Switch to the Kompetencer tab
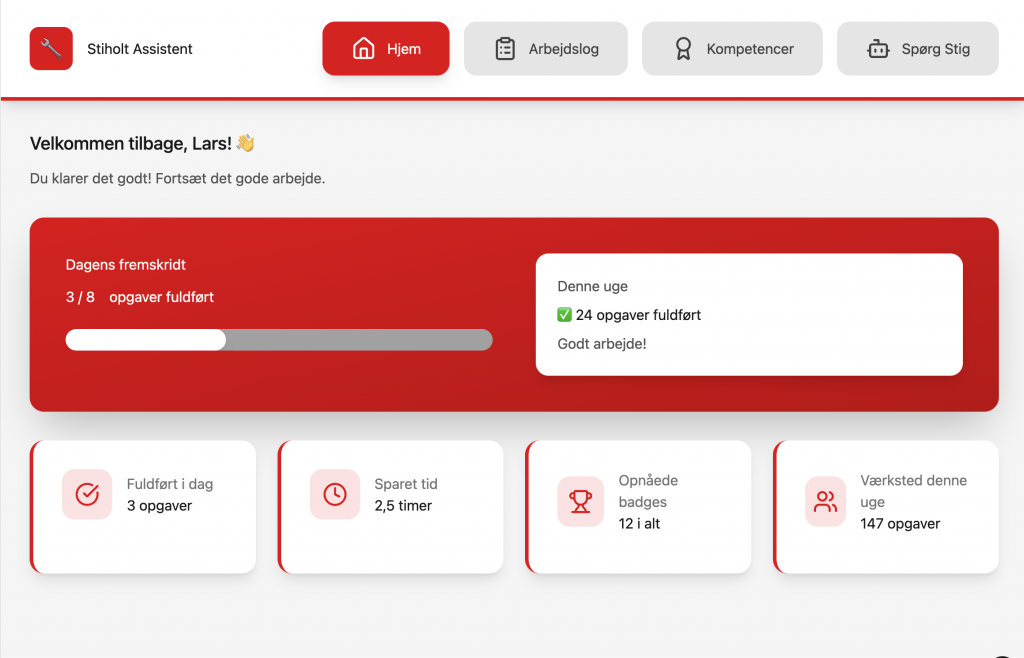The width and height of the screenshot is (1024, 658). tap(732, 49)
